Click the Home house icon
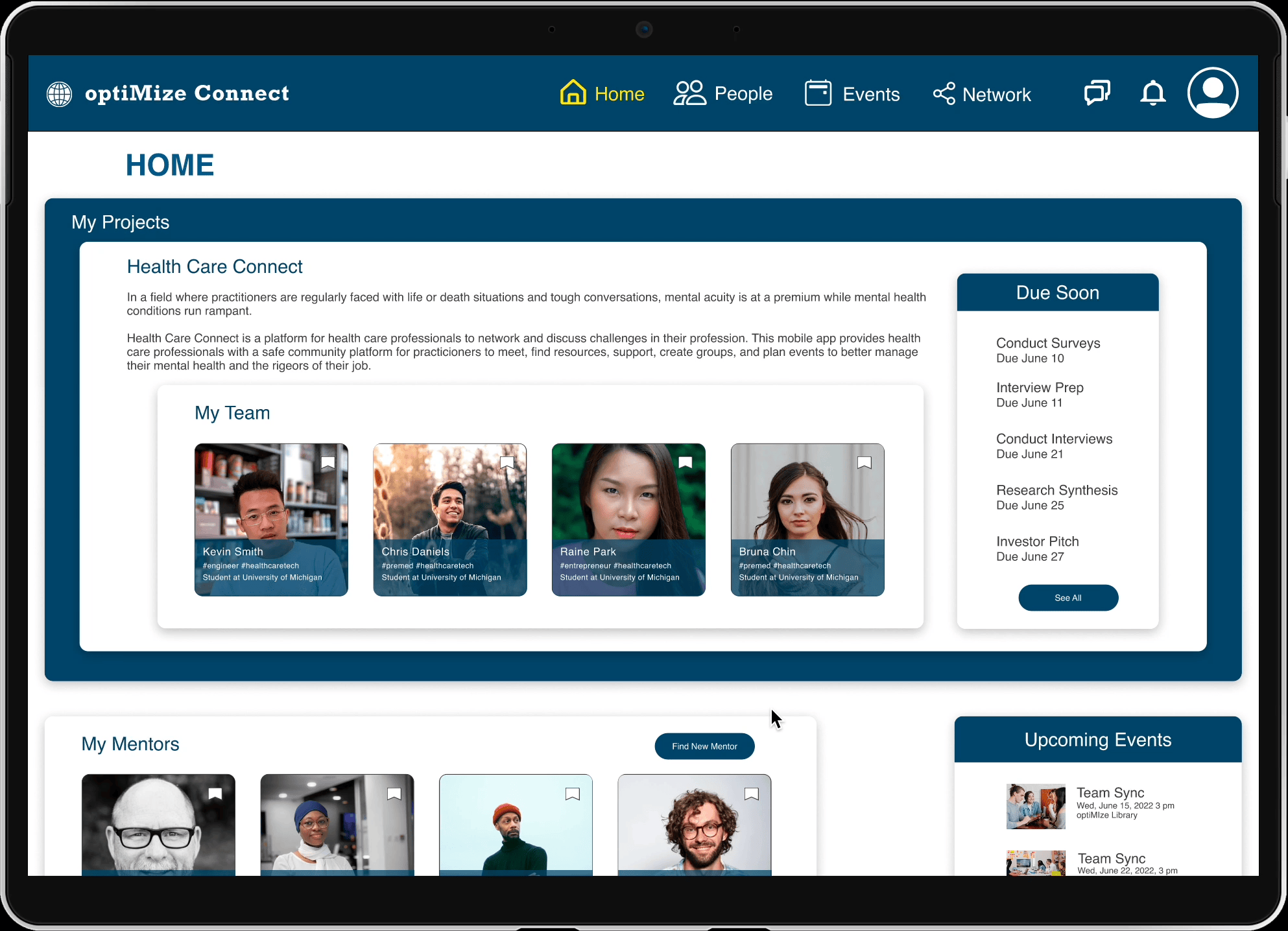1288x931 pixels. click(573, 93)
